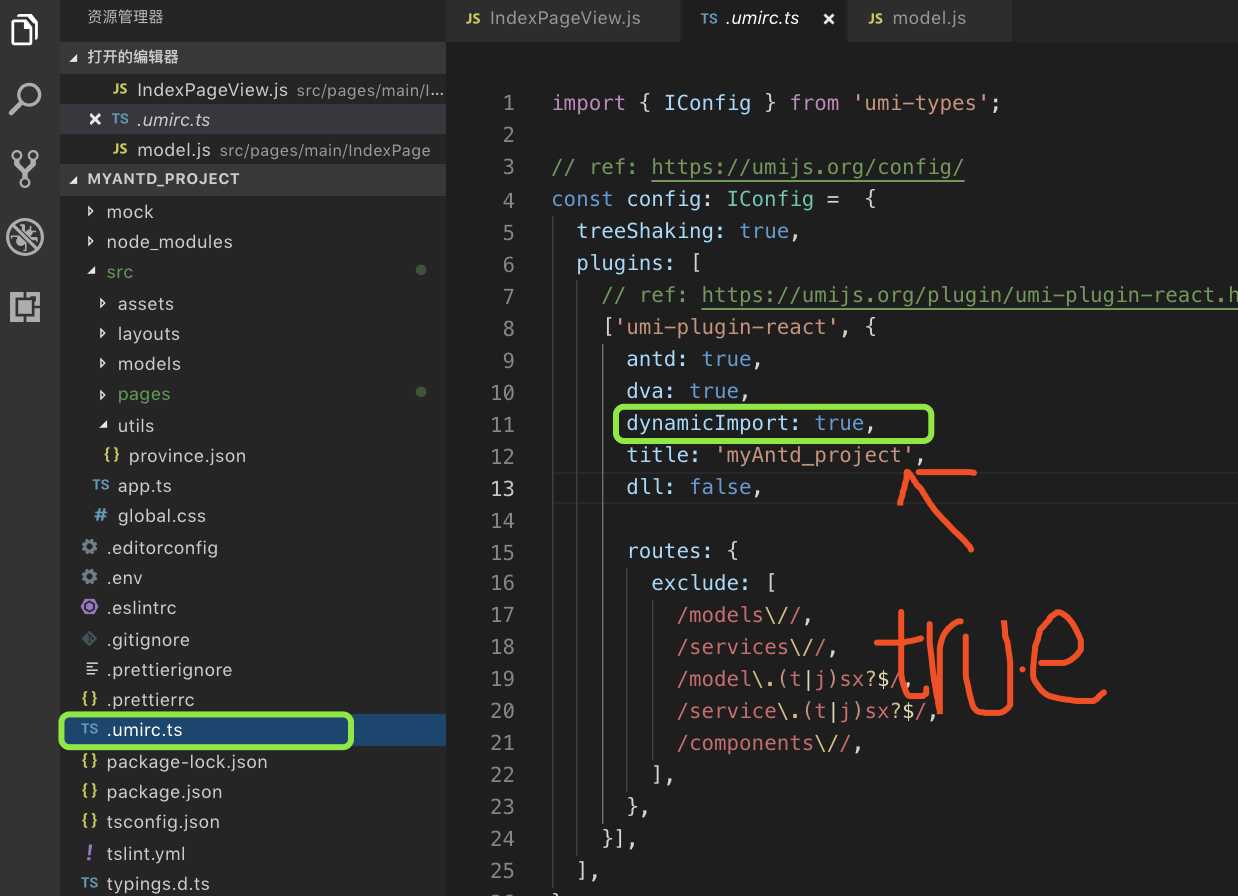Place cursor on 'dynamicImport: true' line
Viewport: 1238px width, 896px height.
pos(751,423)
